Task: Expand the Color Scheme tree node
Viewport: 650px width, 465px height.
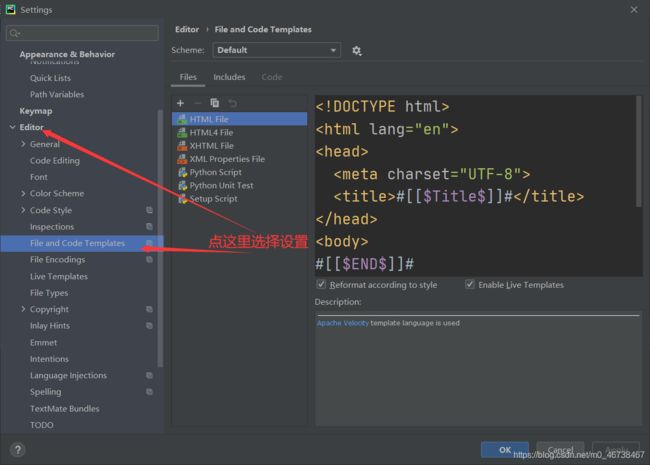Action: [22, 193]
